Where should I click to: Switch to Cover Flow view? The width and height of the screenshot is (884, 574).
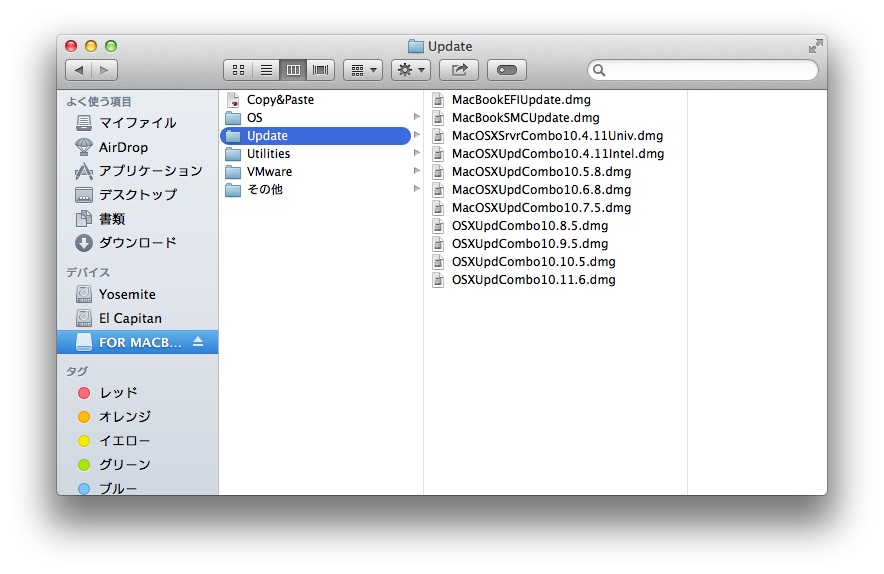(x=321, y=70)
